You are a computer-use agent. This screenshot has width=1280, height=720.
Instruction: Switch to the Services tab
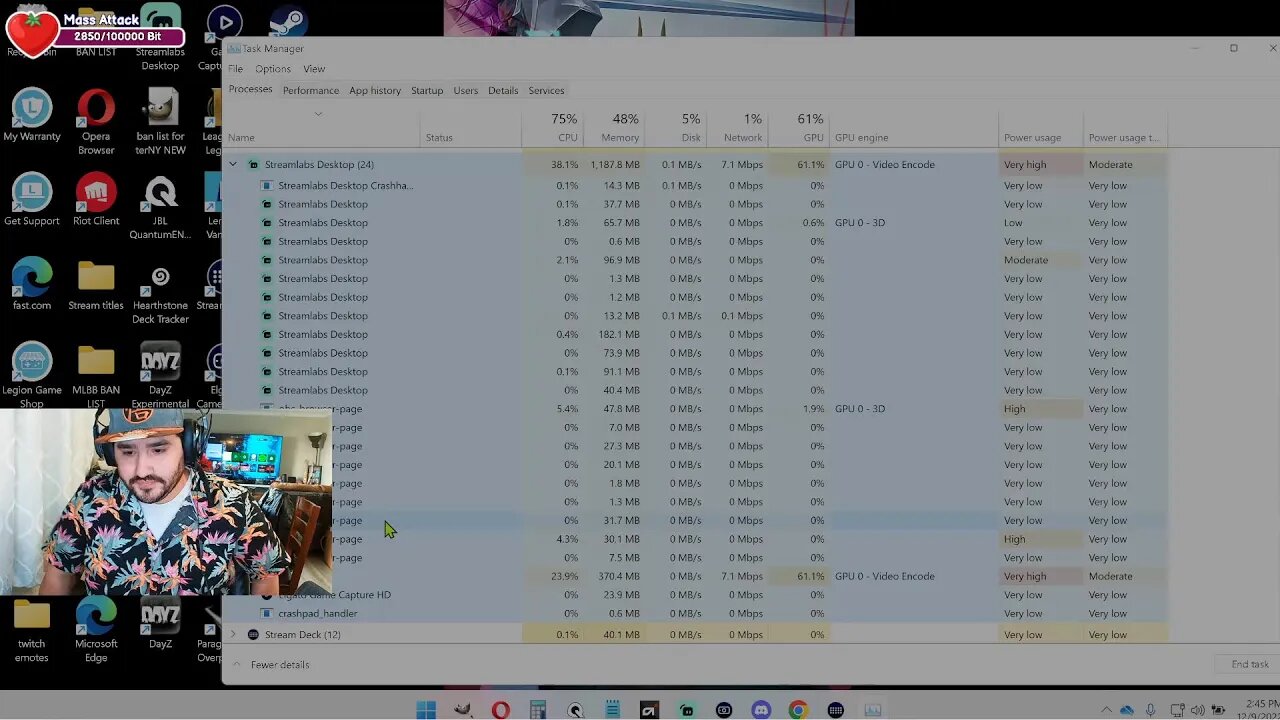pyautogui.click(x=546, y=90)
